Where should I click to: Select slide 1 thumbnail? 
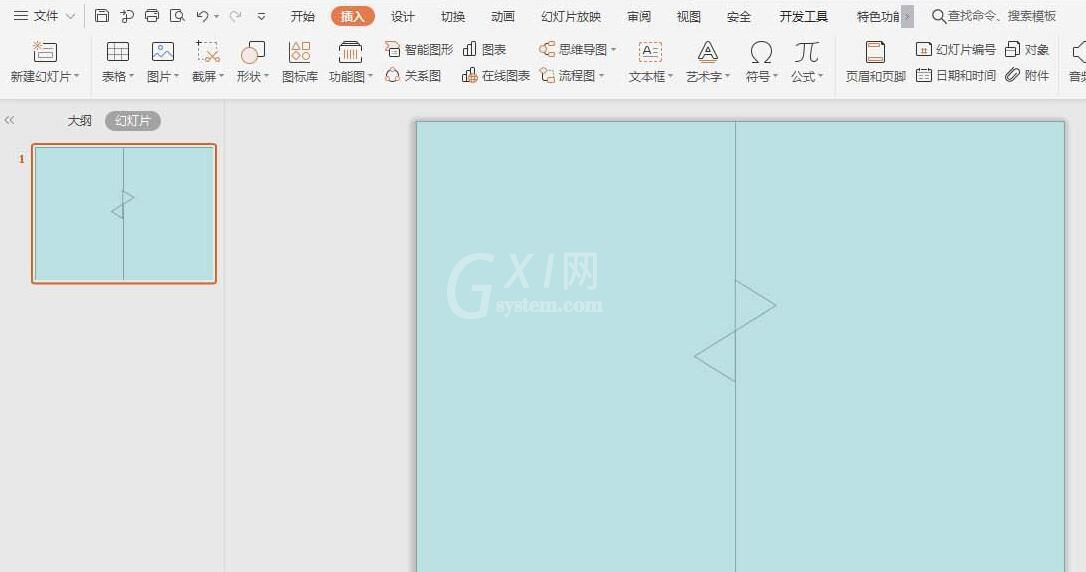tap(124, 213)
